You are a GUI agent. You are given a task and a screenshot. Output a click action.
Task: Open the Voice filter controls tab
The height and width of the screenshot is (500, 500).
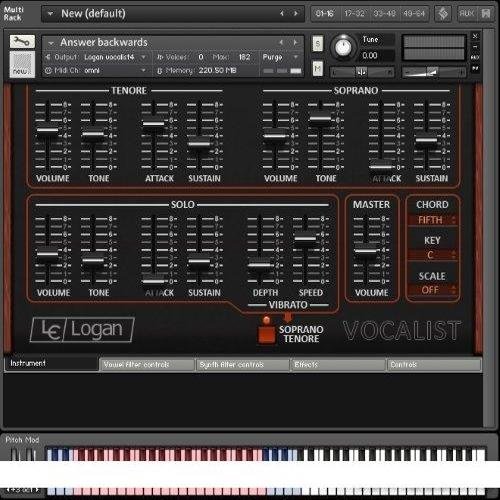click(x=147, y=364)
